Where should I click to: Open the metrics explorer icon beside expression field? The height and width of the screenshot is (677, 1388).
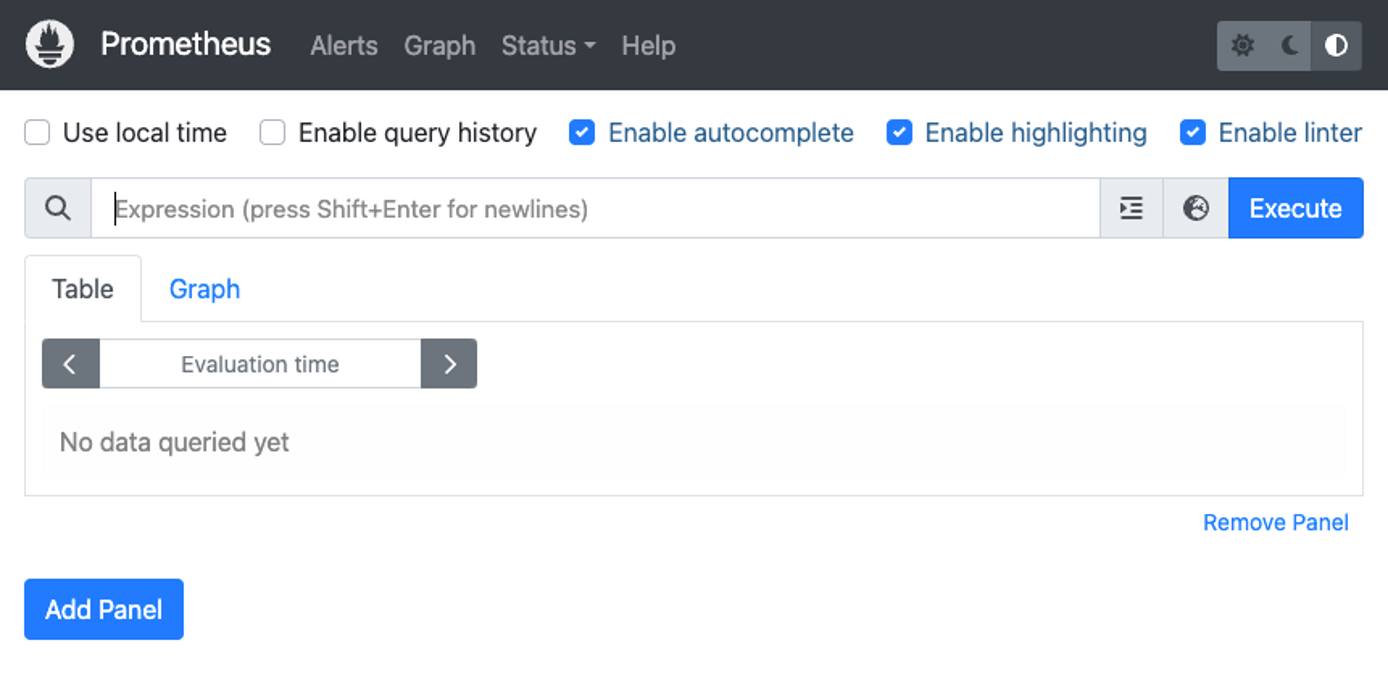coord(1130,208)
